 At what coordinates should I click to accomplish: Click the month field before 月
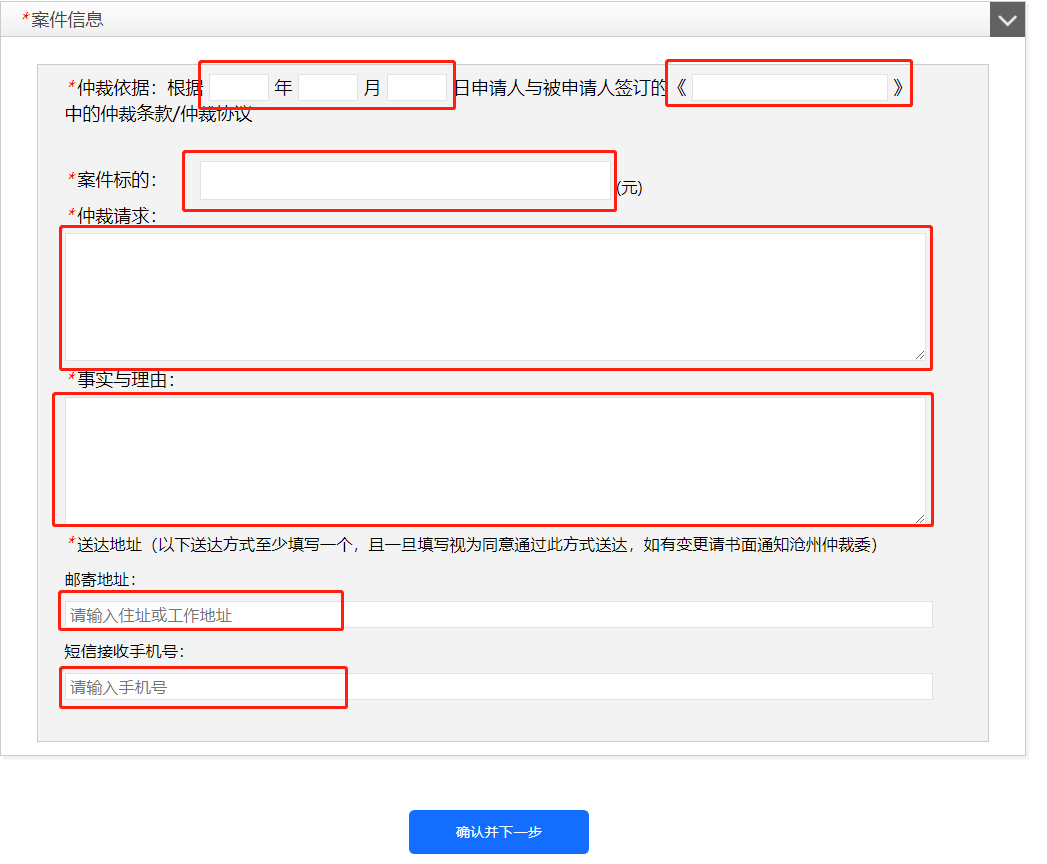tap(328, 87)
